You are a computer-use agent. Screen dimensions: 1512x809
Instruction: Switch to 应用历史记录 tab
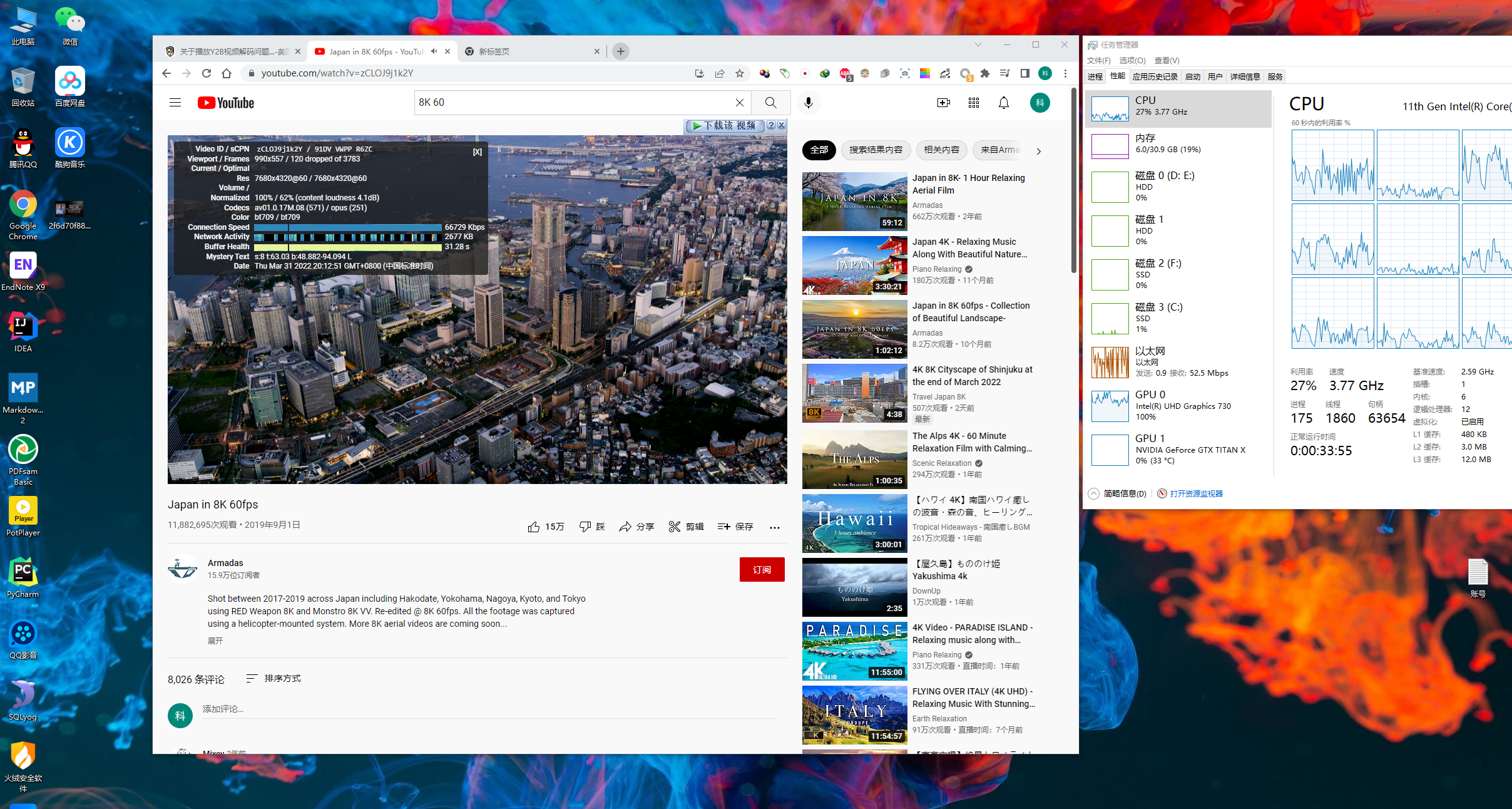(1155, 76)
